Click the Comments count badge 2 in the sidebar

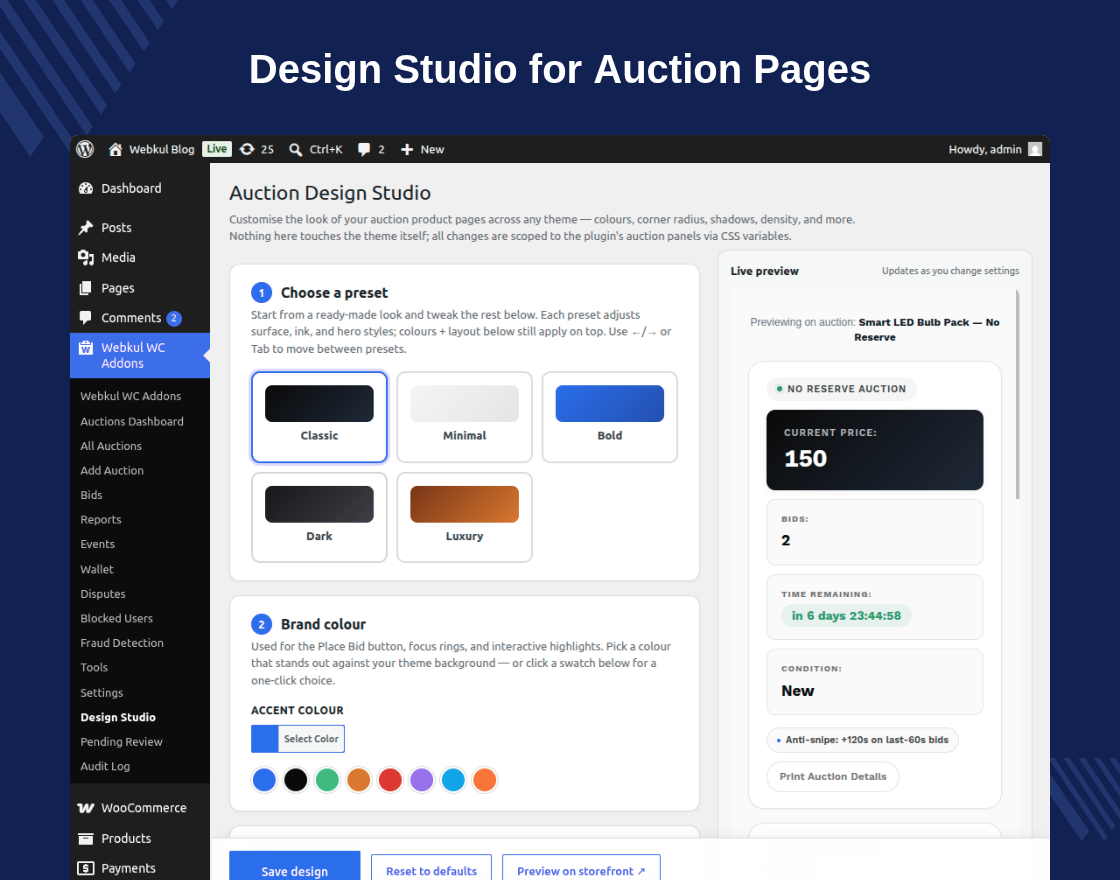point(174,319)
